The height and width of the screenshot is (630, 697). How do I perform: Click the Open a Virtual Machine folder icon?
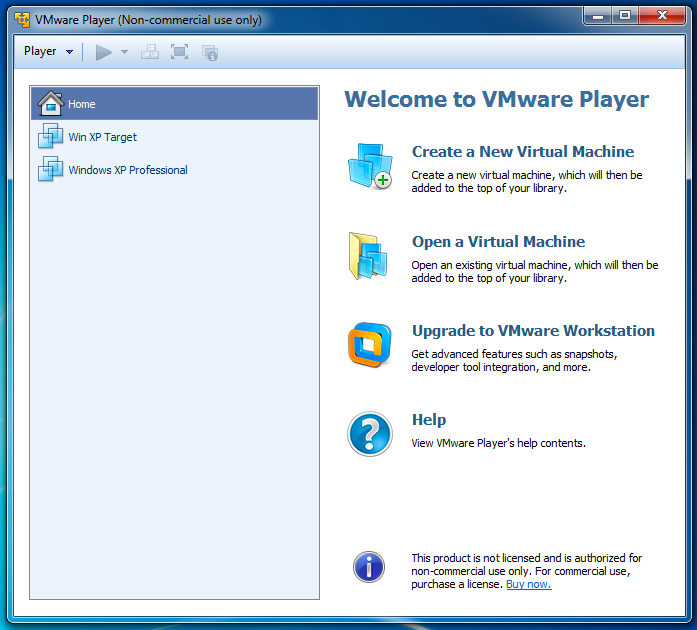pyautogui.click(x=368, y=255)
